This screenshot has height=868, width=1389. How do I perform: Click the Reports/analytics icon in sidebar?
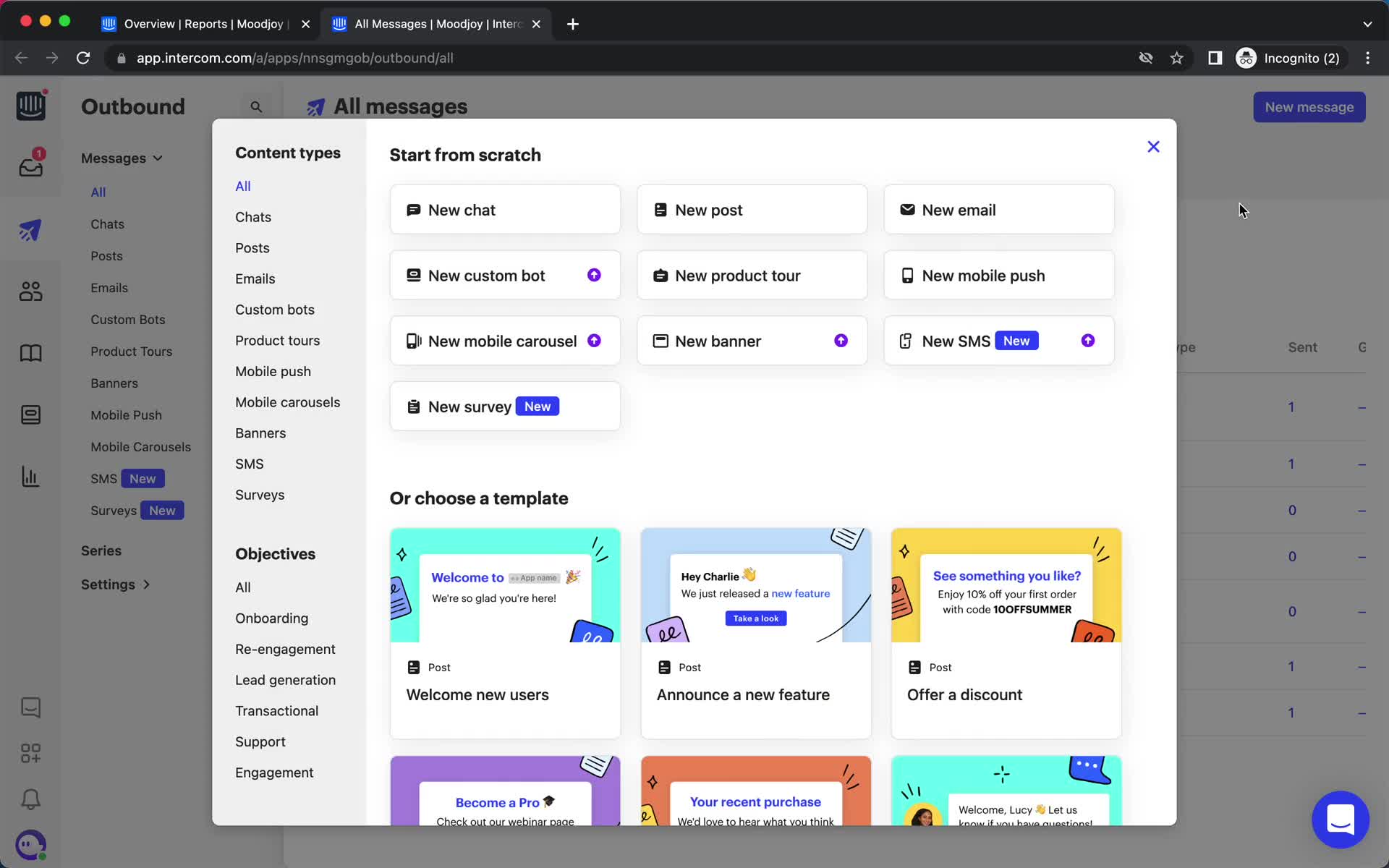point(30,477)
